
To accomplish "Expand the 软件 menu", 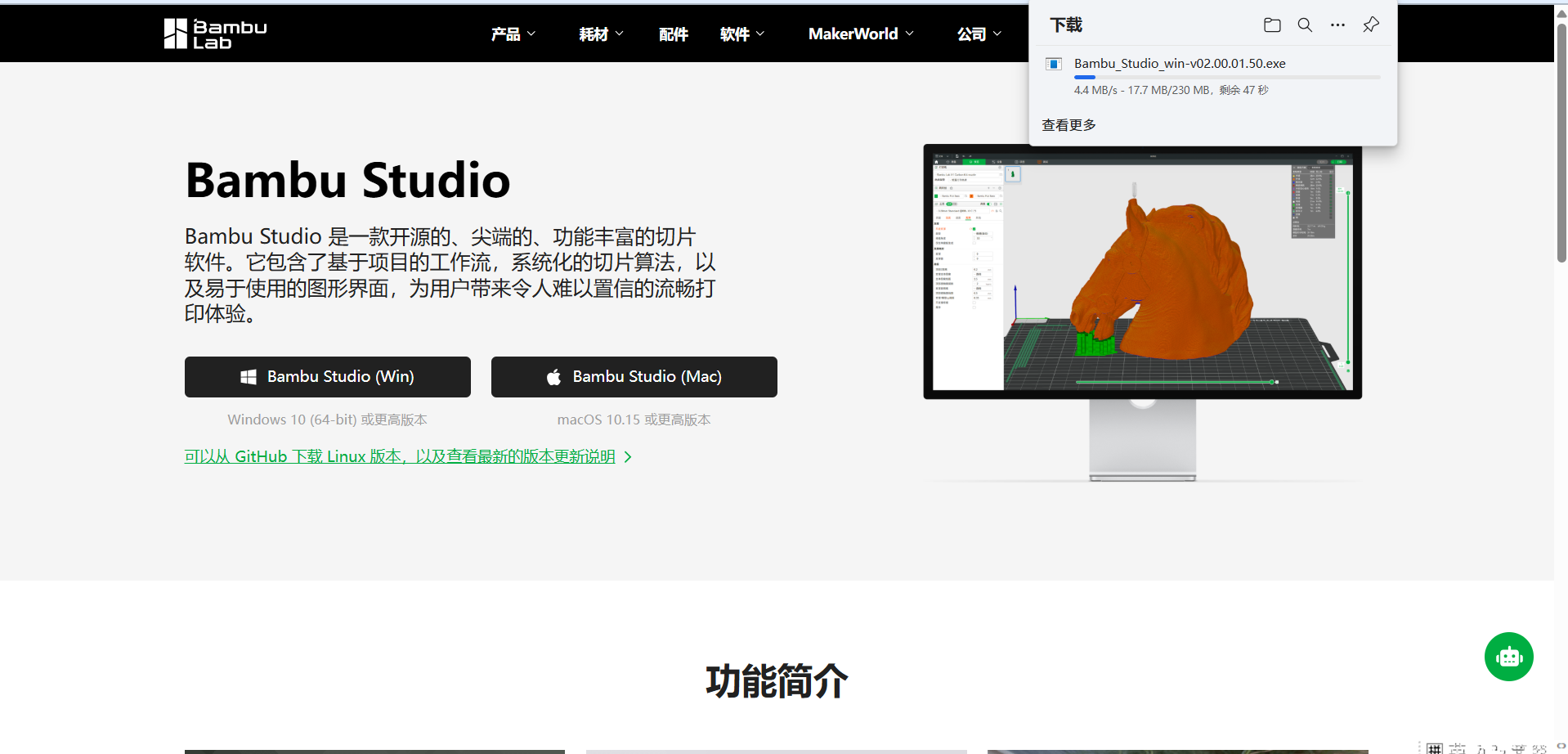I will click(742, 34).
